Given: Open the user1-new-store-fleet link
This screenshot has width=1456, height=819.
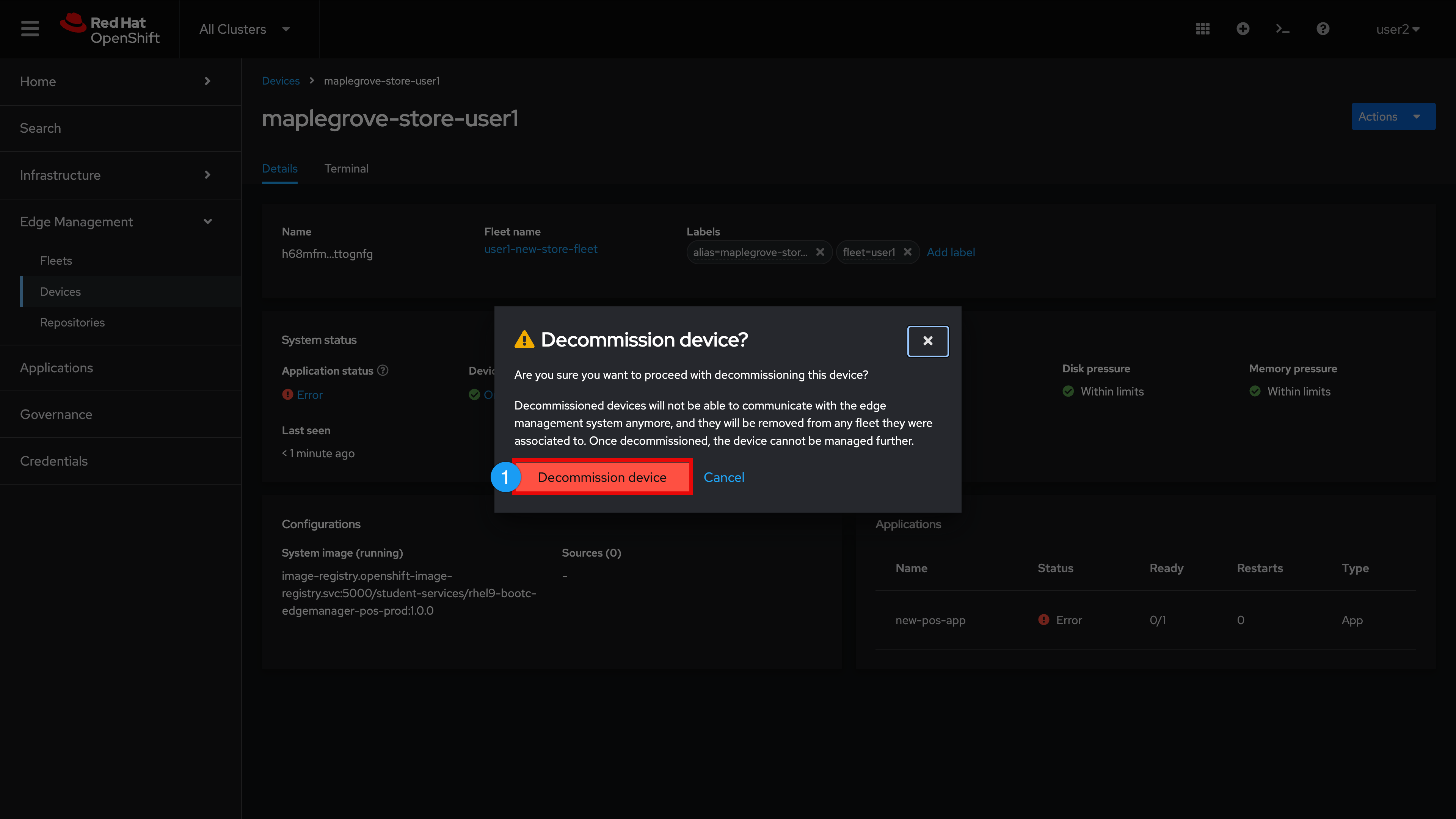Looking at the screenshot, I should (x=540, y=249).
